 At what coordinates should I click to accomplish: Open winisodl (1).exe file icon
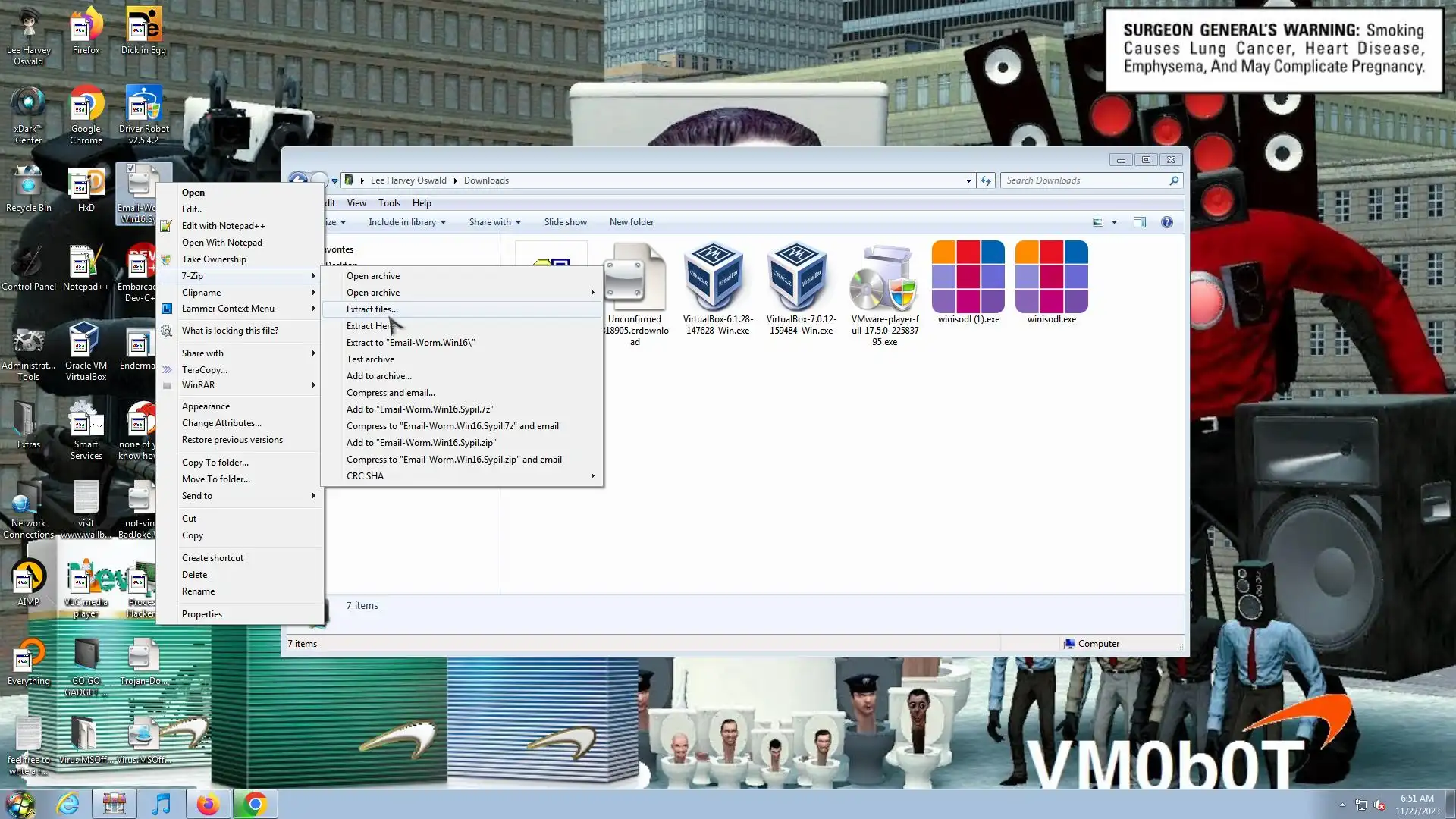coord(968,278)
